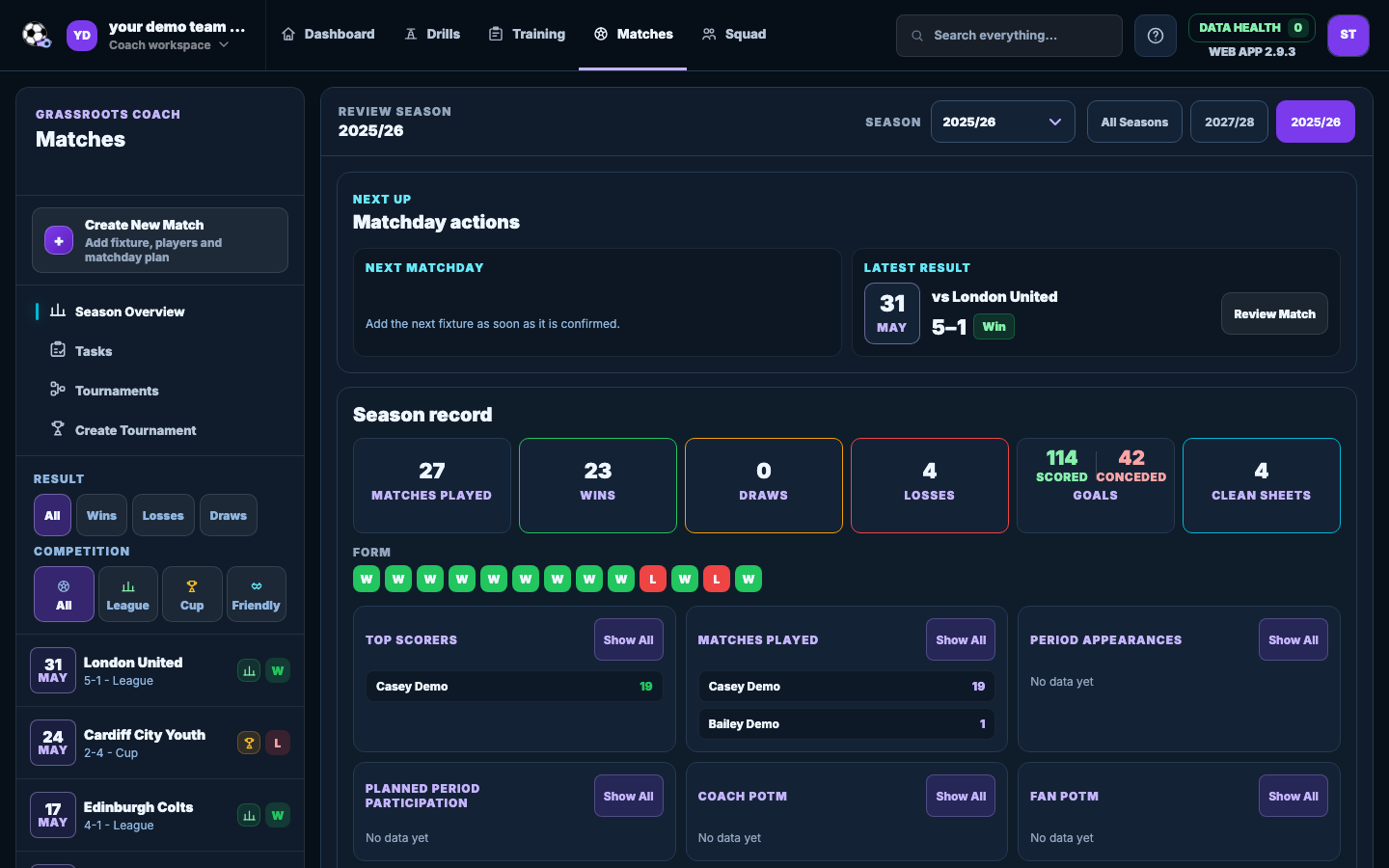Show all Top Scorers

click(628, 639)
